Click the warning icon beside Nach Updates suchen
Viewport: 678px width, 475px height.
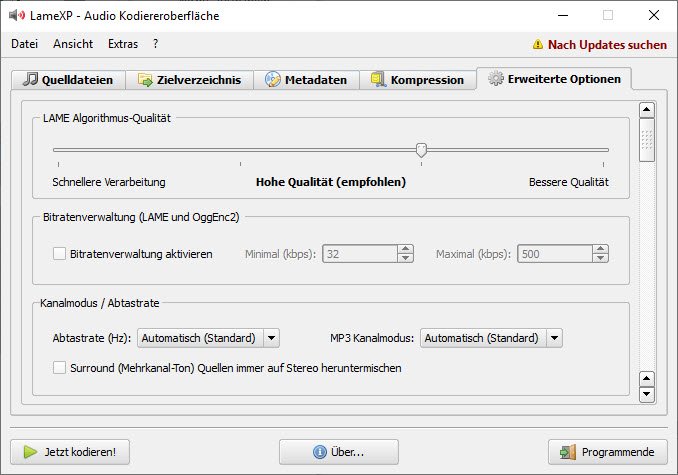click(x=538, y=44)
